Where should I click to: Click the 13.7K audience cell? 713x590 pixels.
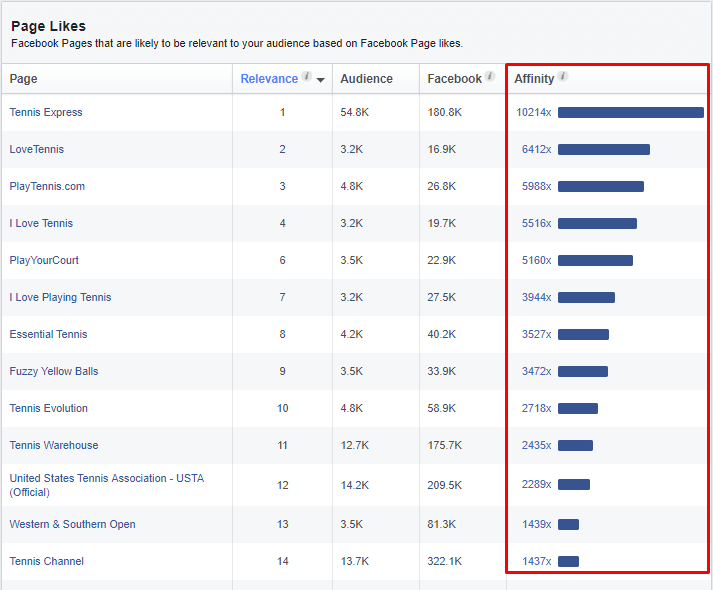point(355,561)
